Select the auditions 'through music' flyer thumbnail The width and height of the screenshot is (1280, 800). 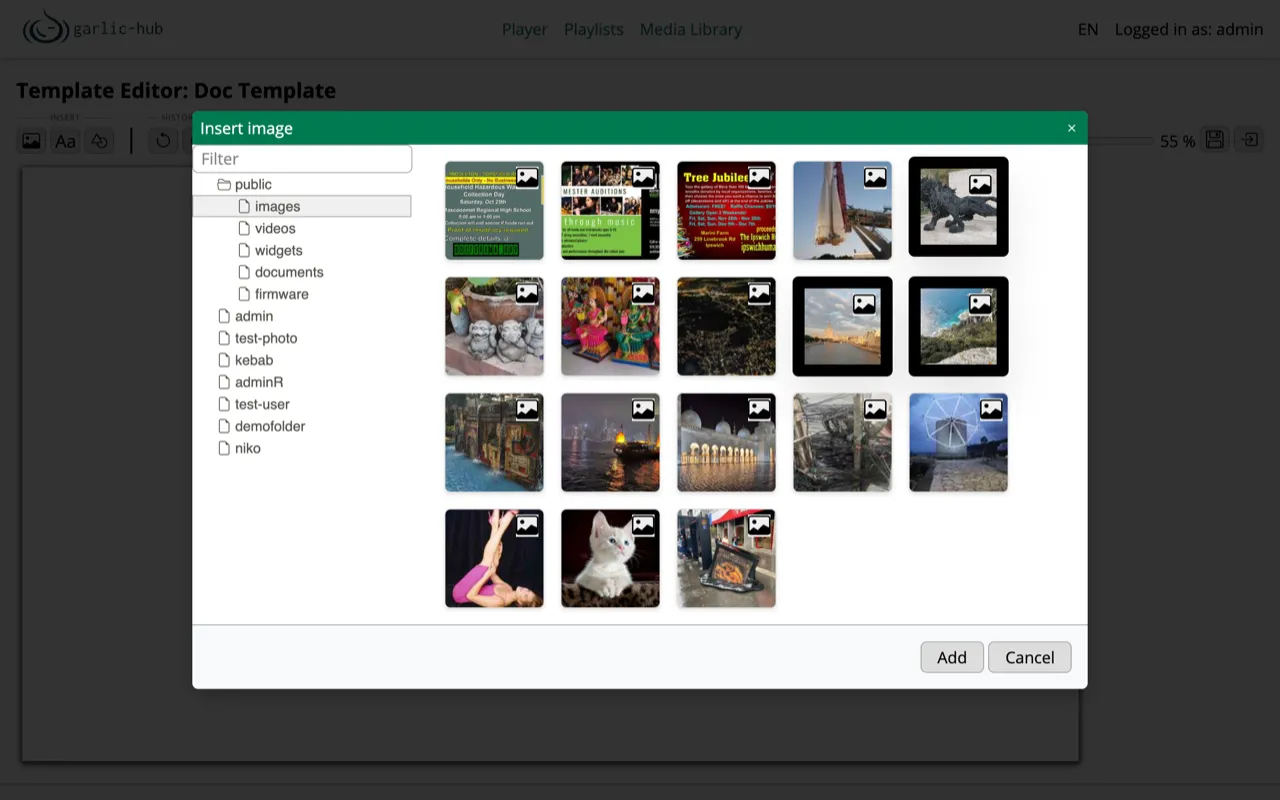[x=610, y=210]
